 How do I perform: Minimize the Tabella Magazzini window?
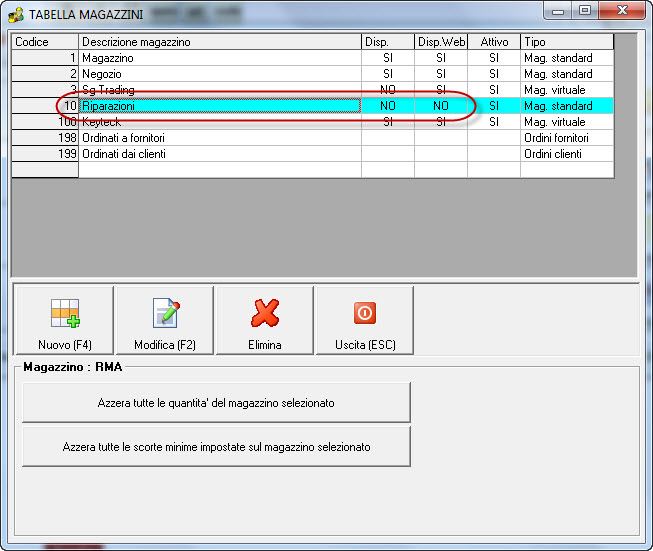tap(558, 11)
